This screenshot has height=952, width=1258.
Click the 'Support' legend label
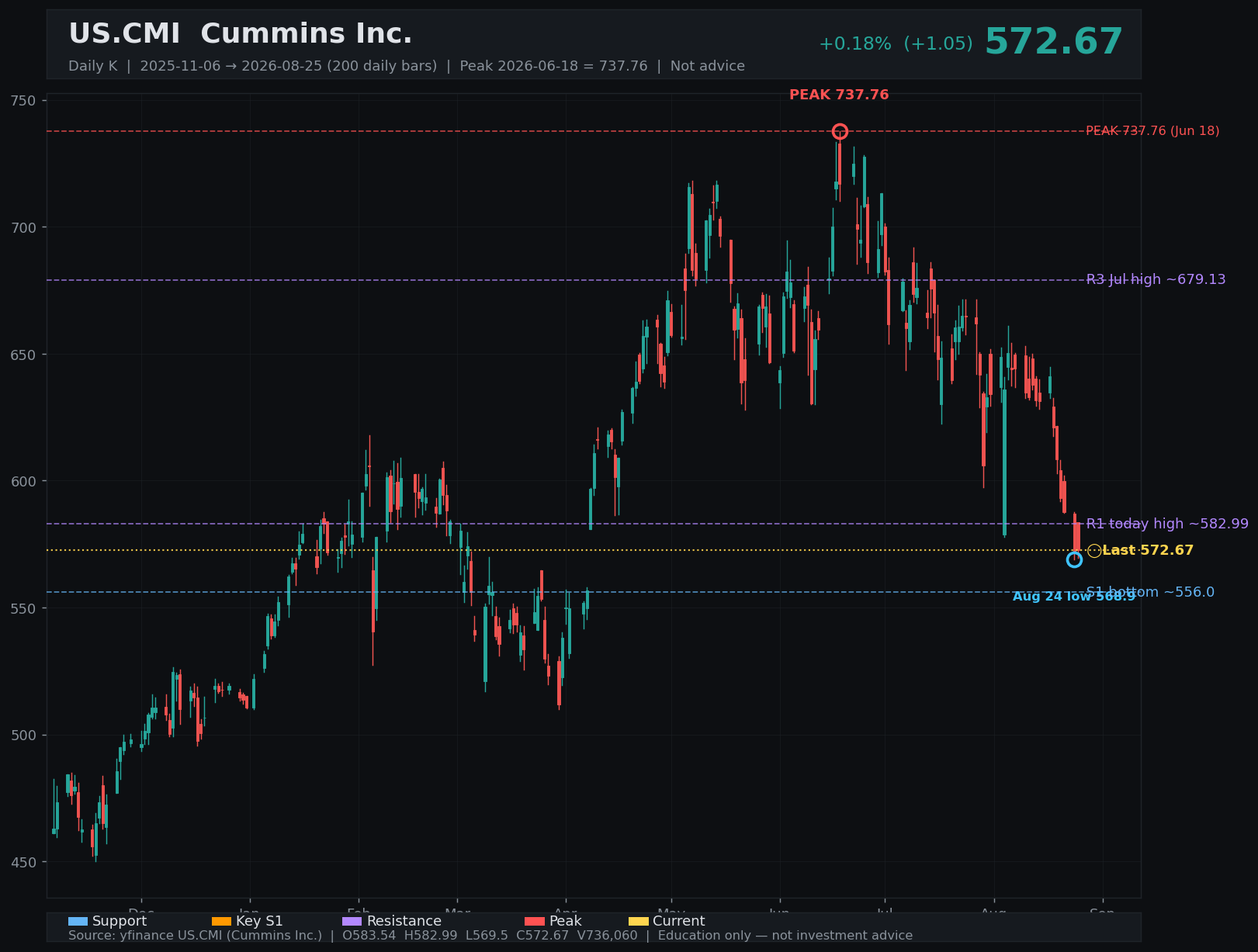120,921
